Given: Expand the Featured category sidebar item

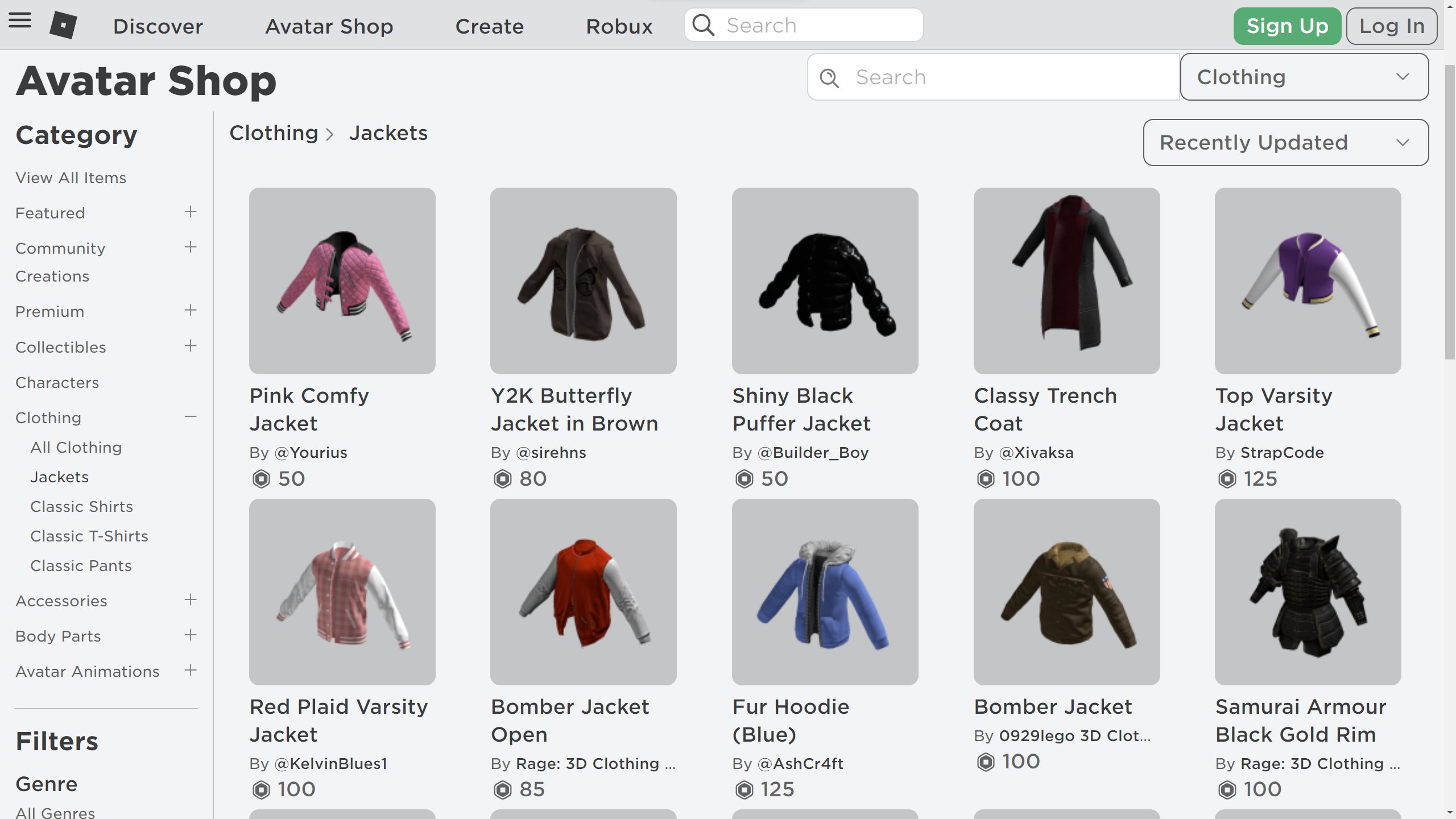Looking at the screenshot, I should (x=190, y=212).
